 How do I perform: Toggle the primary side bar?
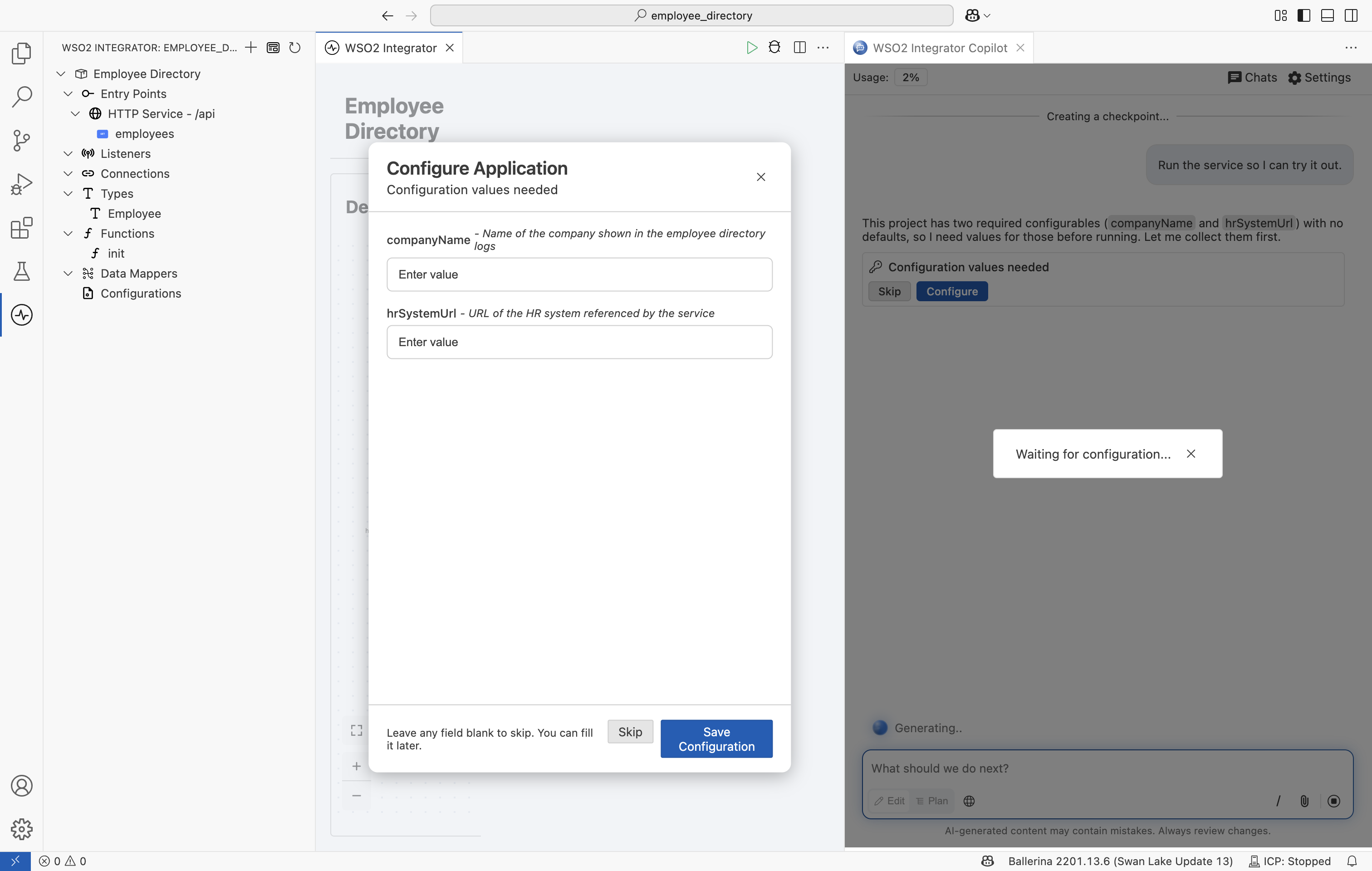click(1303, 15)
